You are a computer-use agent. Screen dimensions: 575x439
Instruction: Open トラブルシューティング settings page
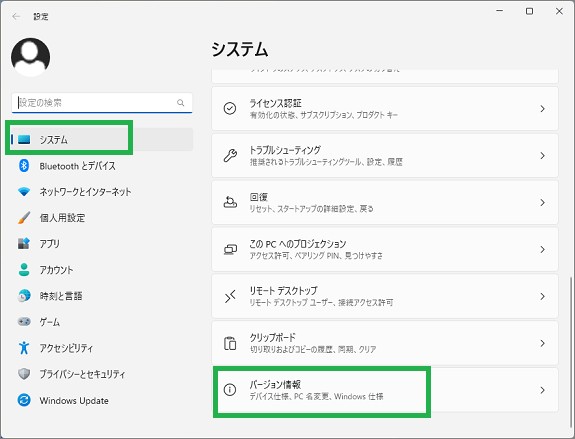coord(385,156)
